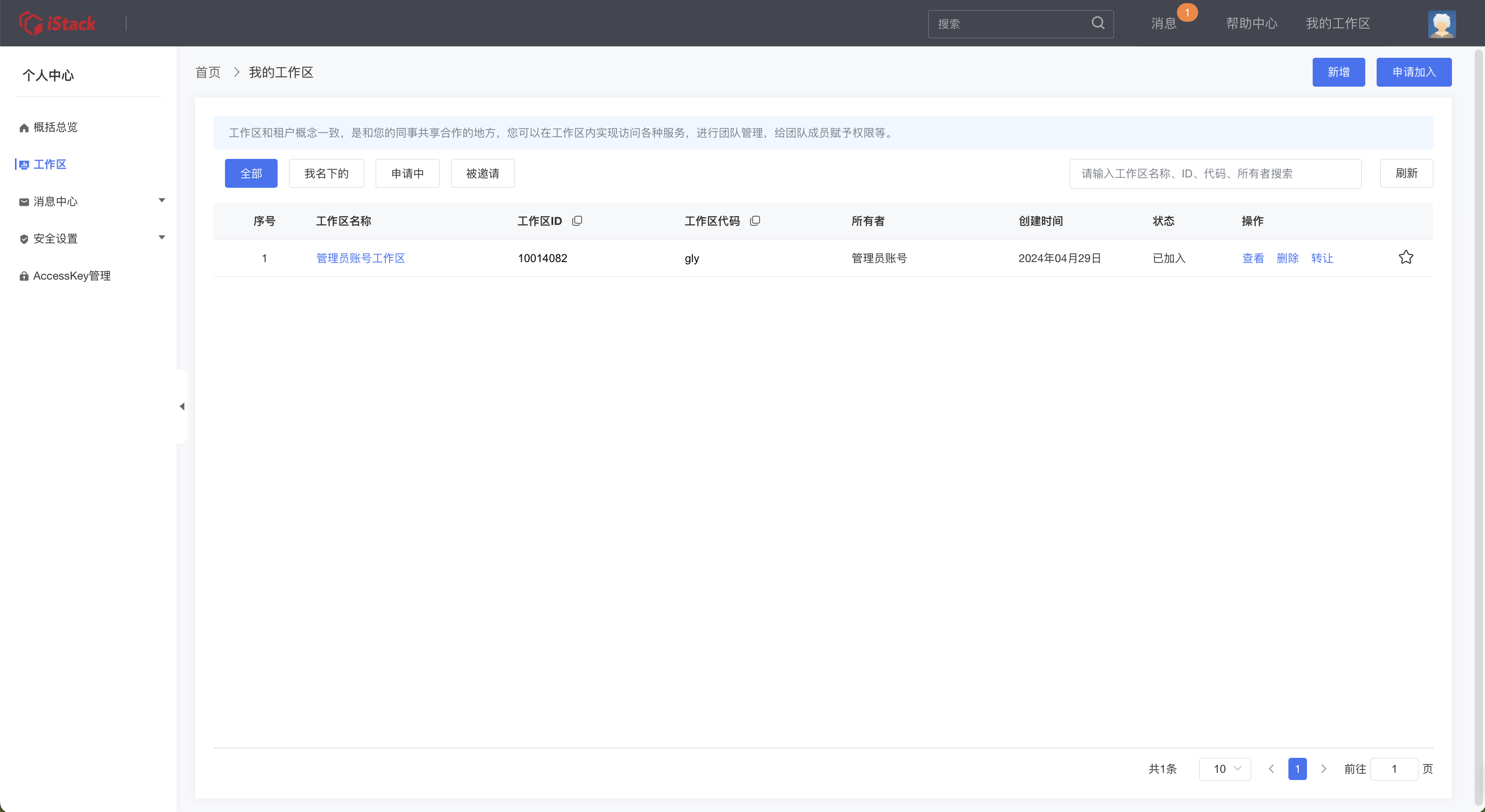Focus the top 搜索 input
Image resolution: width=1485 pixels, height=812 pixels.
pos(1009,24)
